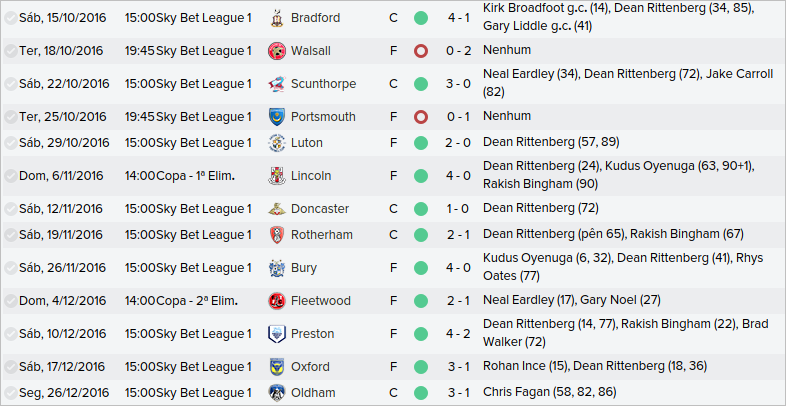Click the Portsmouth crest icon
The width and height of the screenshot is (786, 406).
click(276, 117)
